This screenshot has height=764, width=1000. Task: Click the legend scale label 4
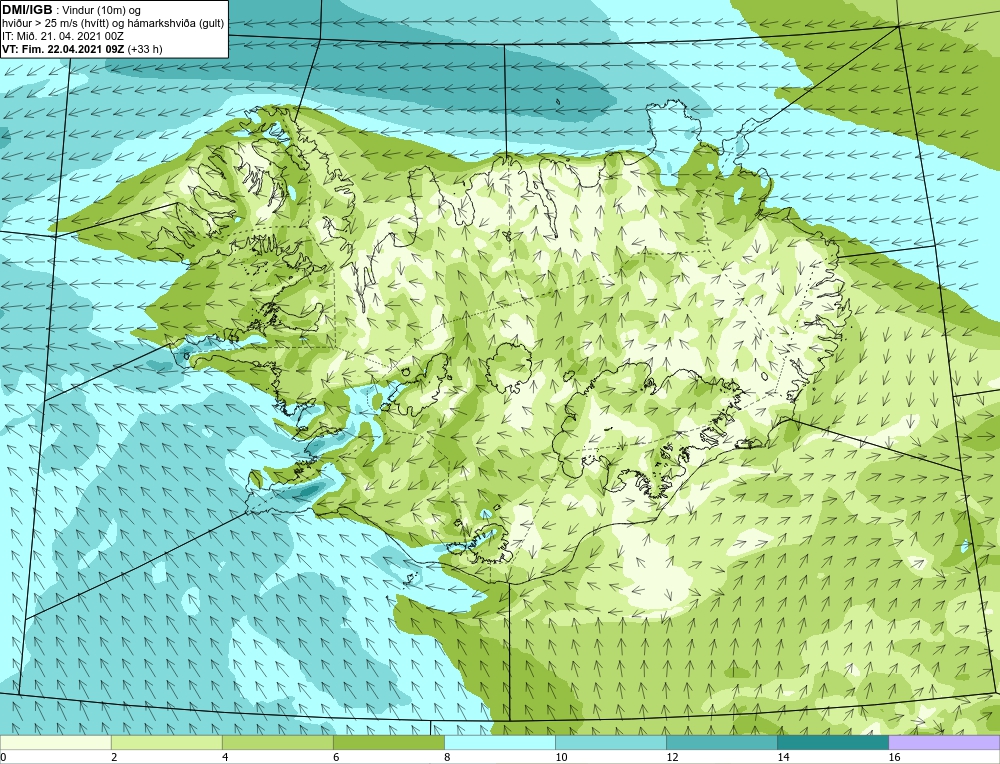click(x=225, y=757)
